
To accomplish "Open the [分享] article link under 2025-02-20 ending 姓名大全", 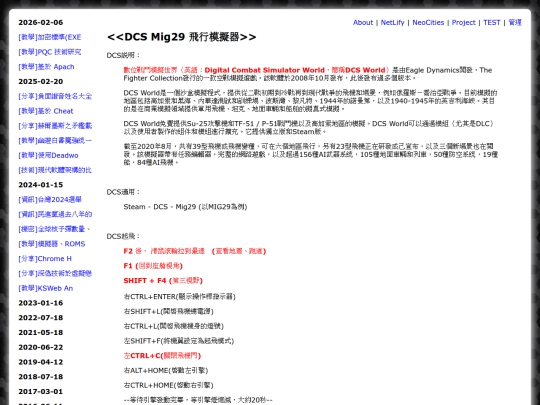I will coord(55,96).
